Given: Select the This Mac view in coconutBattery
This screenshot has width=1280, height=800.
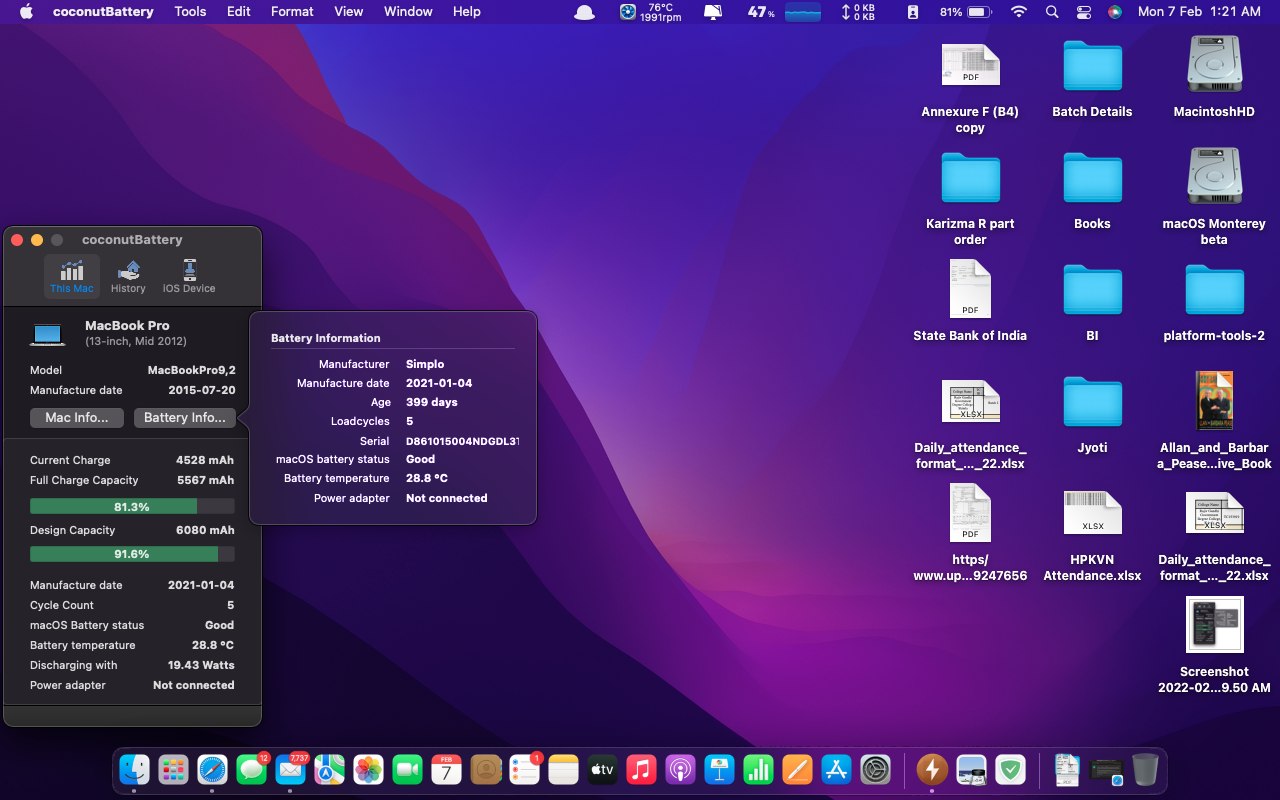Looking at the screenshot, I should (x=71, y=275).
